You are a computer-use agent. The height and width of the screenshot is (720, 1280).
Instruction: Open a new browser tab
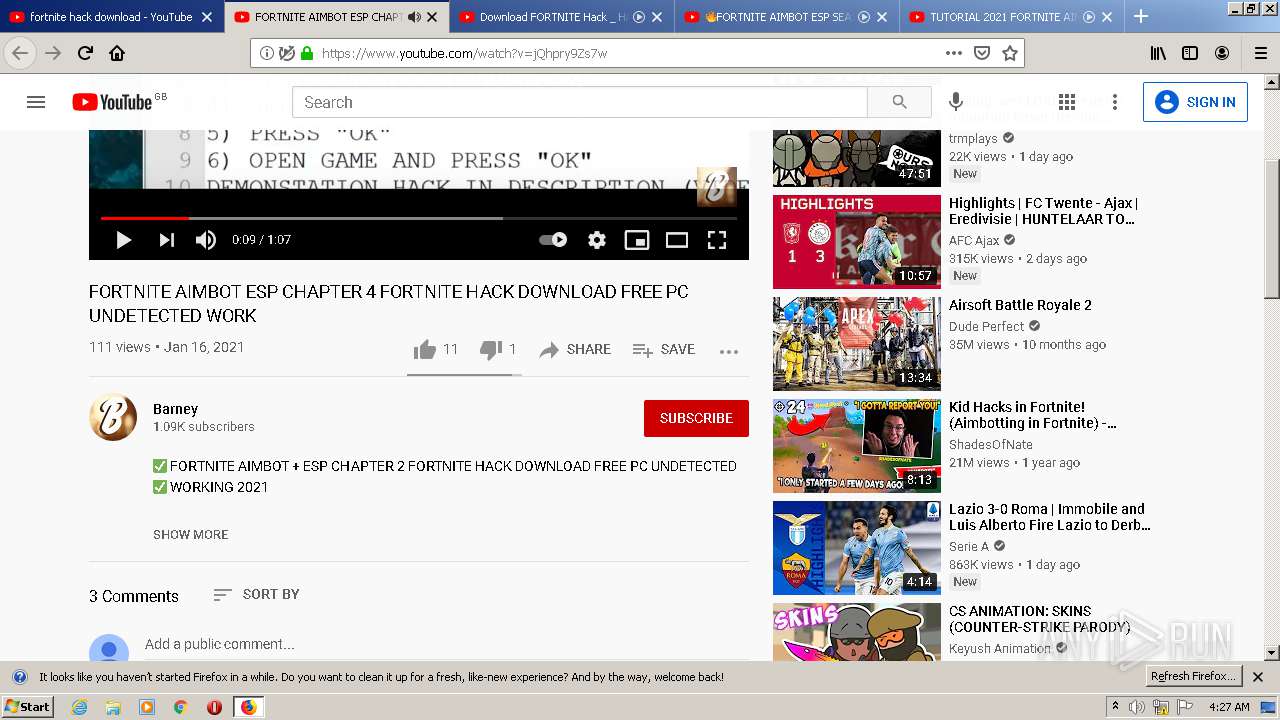1140,16
